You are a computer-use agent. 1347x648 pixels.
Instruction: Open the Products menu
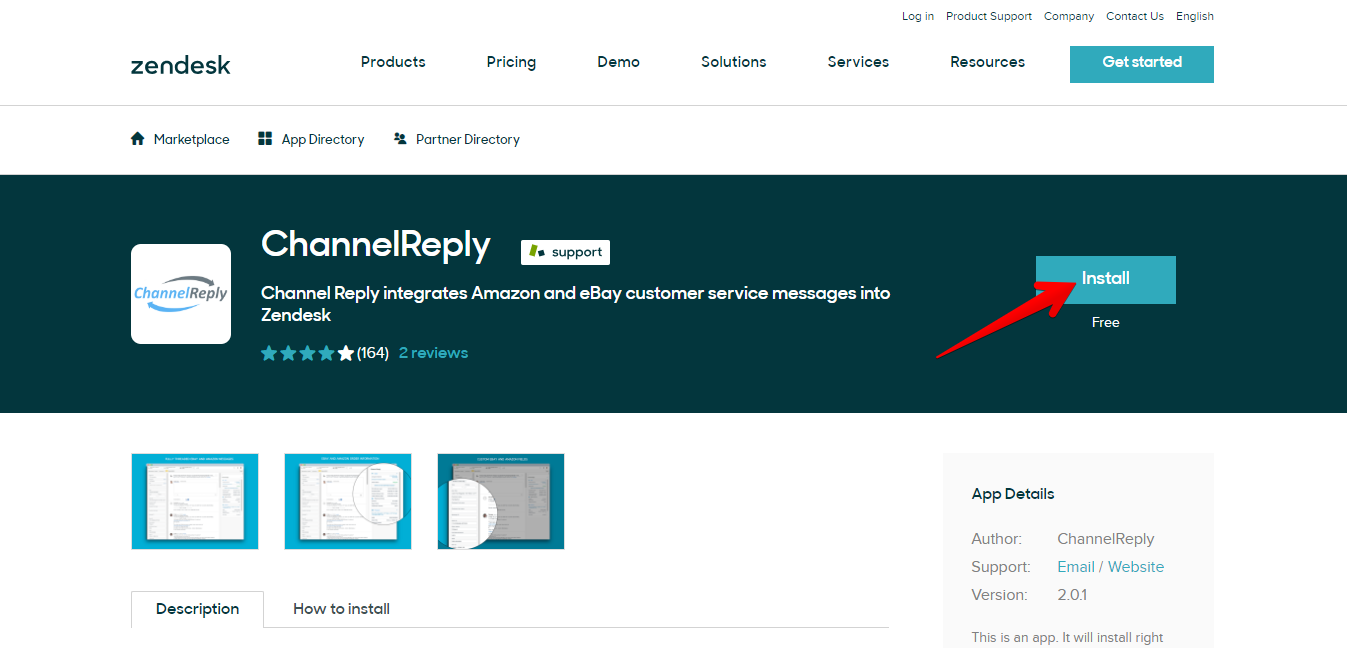pos(393,62)
